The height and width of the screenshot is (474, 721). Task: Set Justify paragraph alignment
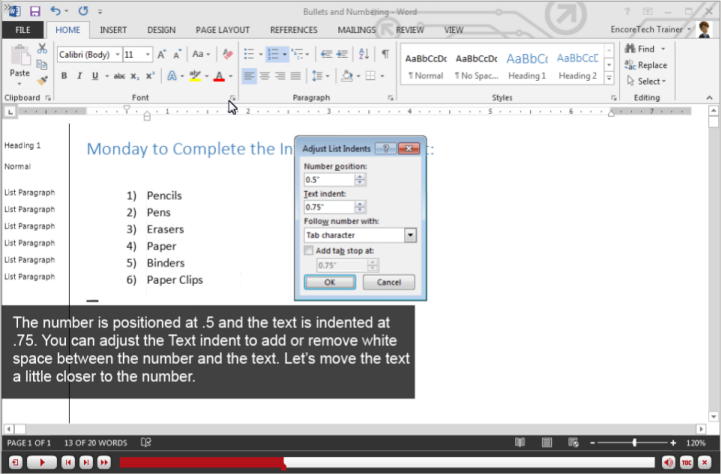click(x=296, y=76)
